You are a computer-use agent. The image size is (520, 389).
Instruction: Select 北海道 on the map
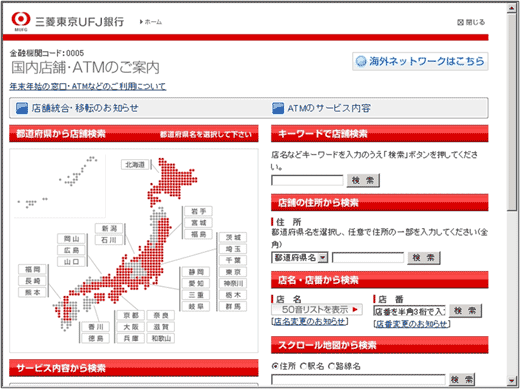[x=135, y=165]
